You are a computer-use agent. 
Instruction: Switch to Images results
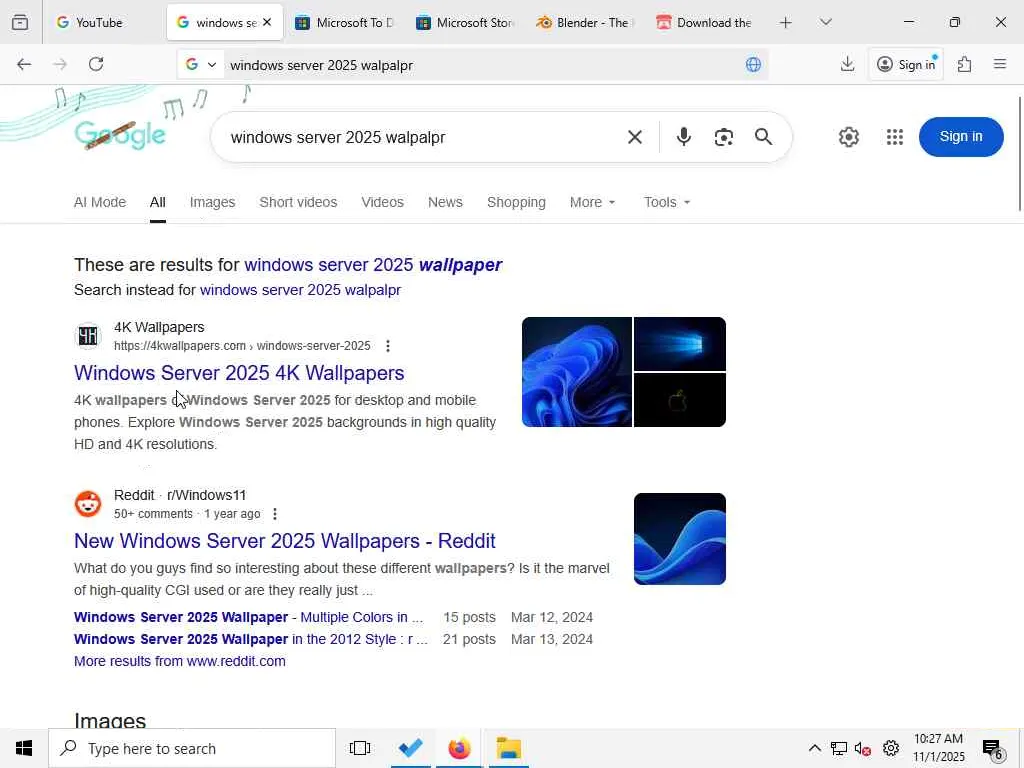pos(212,202)
